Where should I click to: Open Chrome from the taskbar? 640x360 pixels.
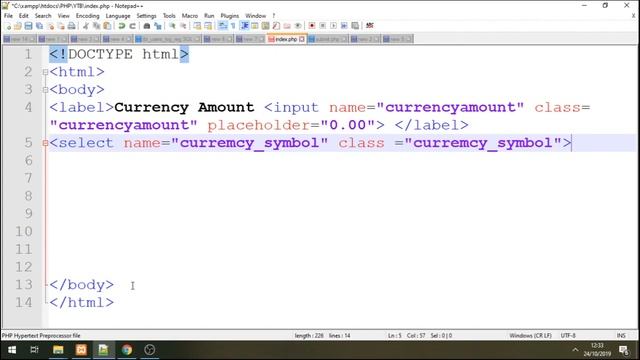point(127,350)
